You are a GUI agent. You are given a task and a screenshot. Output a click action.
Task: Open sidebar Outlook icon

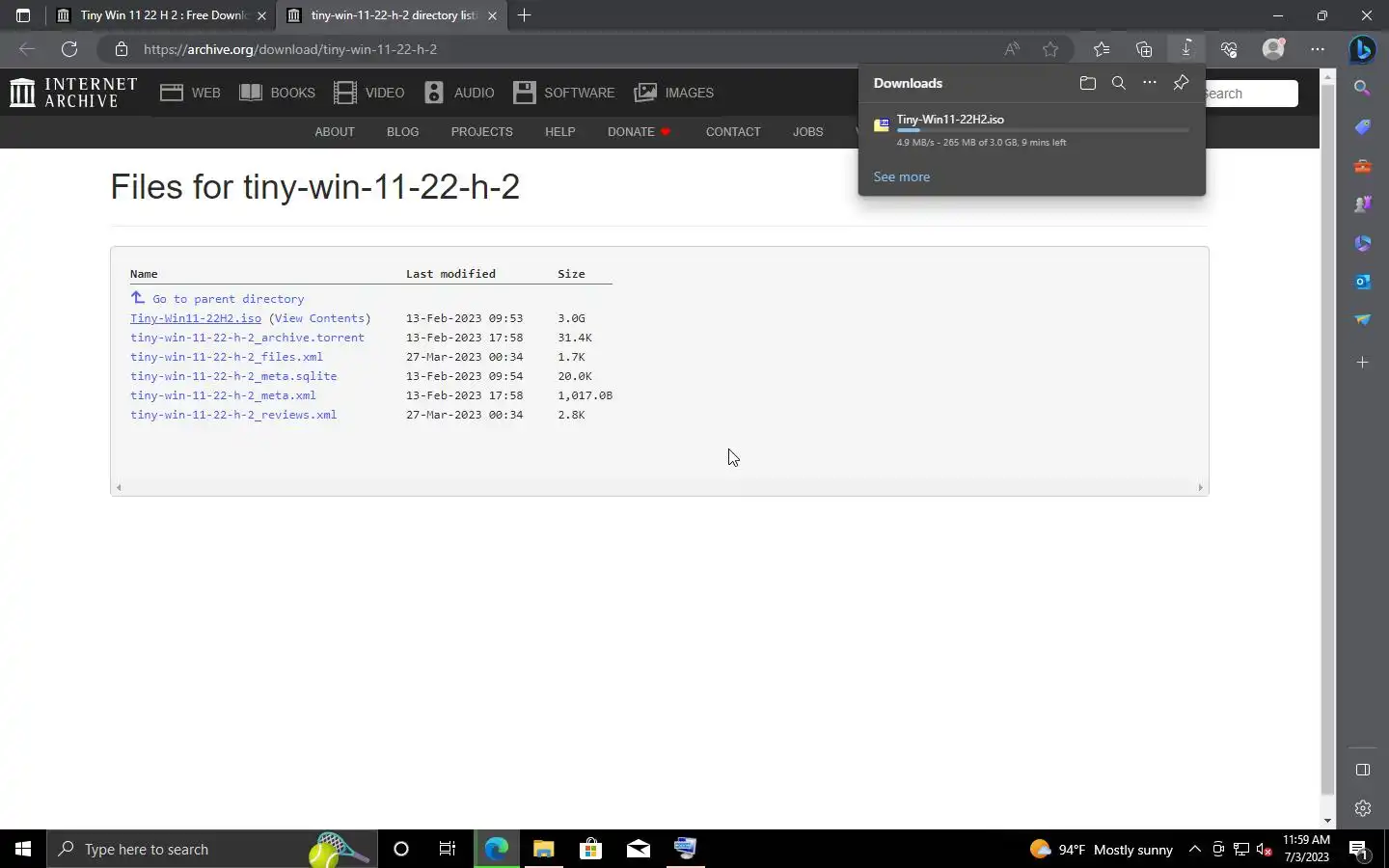[1362, 282]
